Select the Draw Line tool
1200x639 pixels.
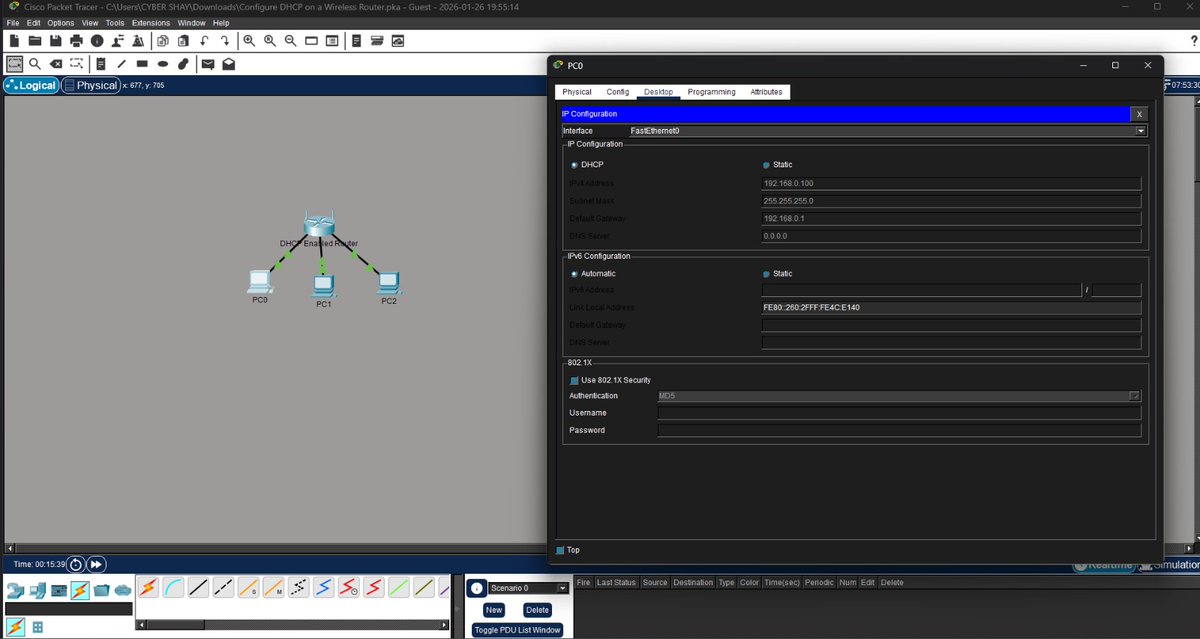(121, 63)
